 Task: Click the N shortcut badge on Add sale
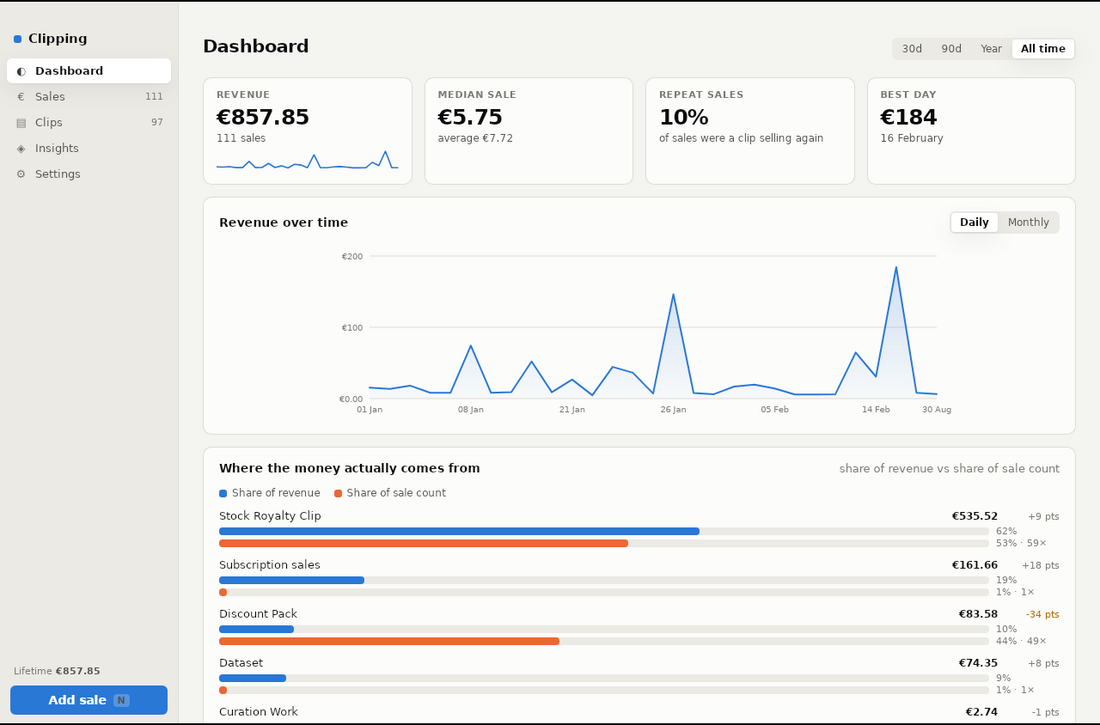pyautogui.click(x=121, y=700)
